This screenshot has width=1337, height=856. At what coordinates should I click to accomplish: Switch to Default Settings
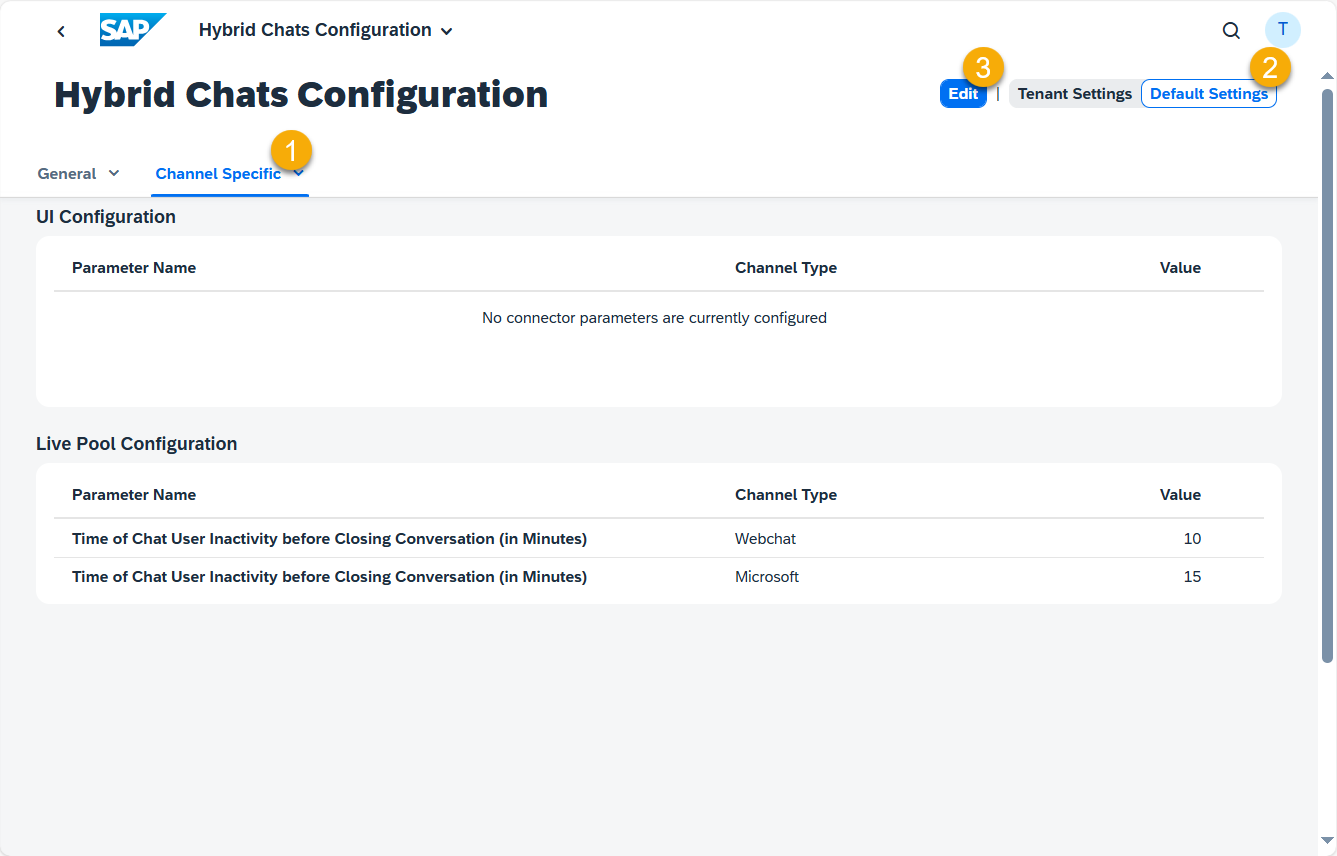[1209, 94]
